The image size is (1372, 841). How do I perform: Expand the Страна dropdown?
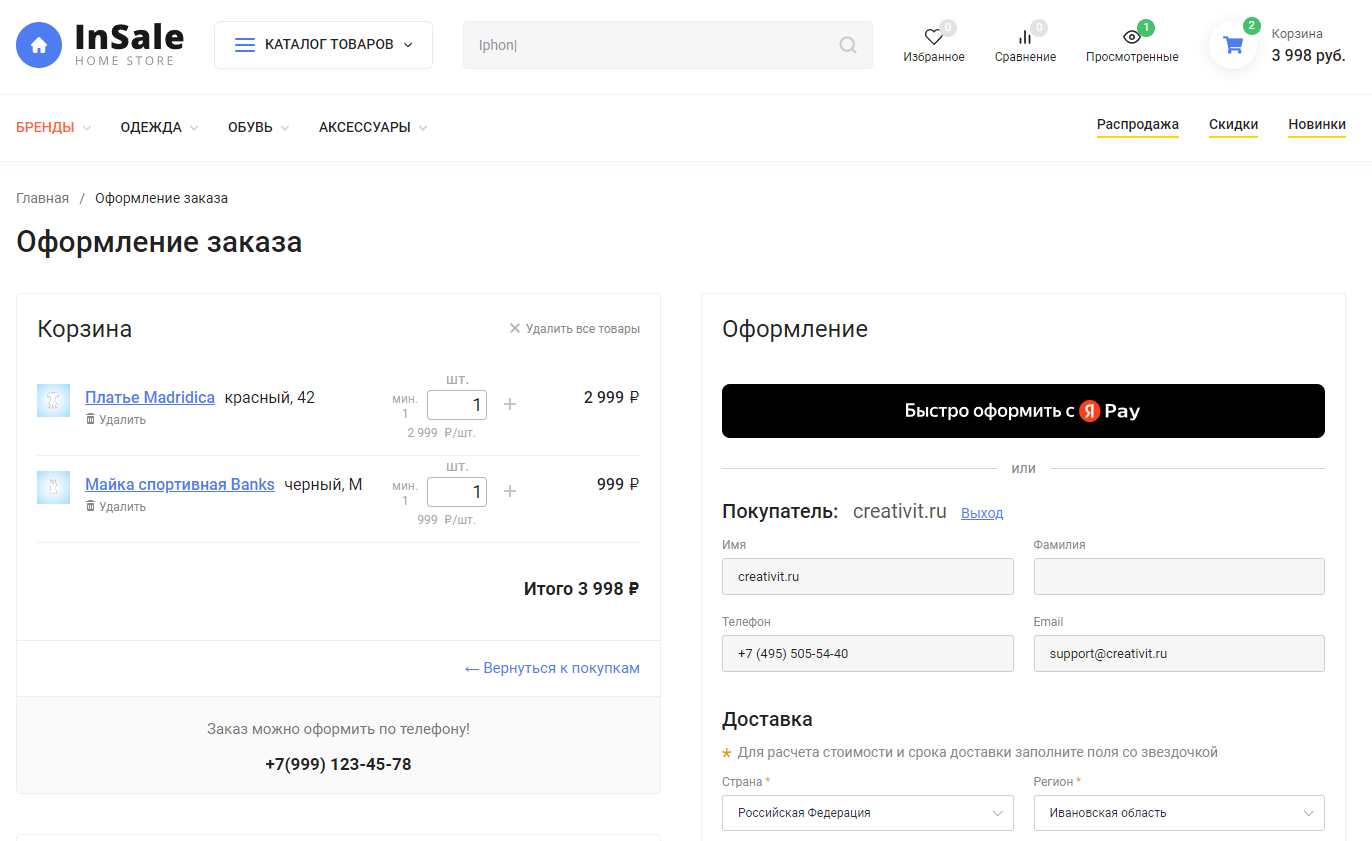coord(867,813)
